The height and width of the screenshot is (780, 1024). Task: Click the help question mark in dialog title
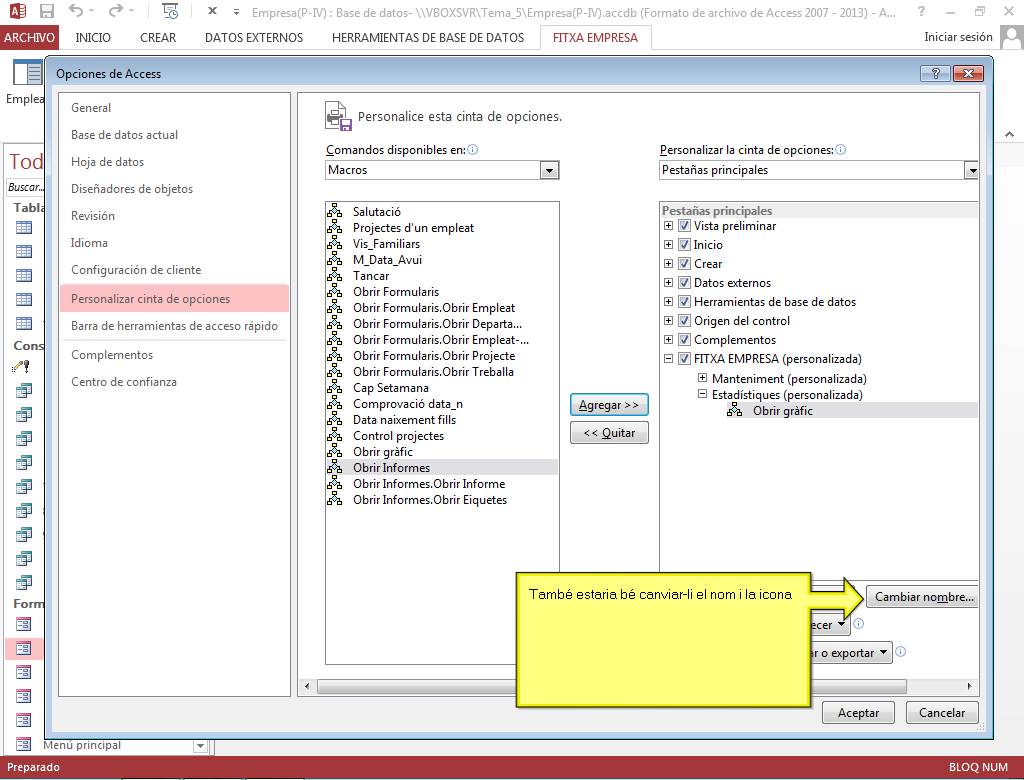(x=935, y=73)
